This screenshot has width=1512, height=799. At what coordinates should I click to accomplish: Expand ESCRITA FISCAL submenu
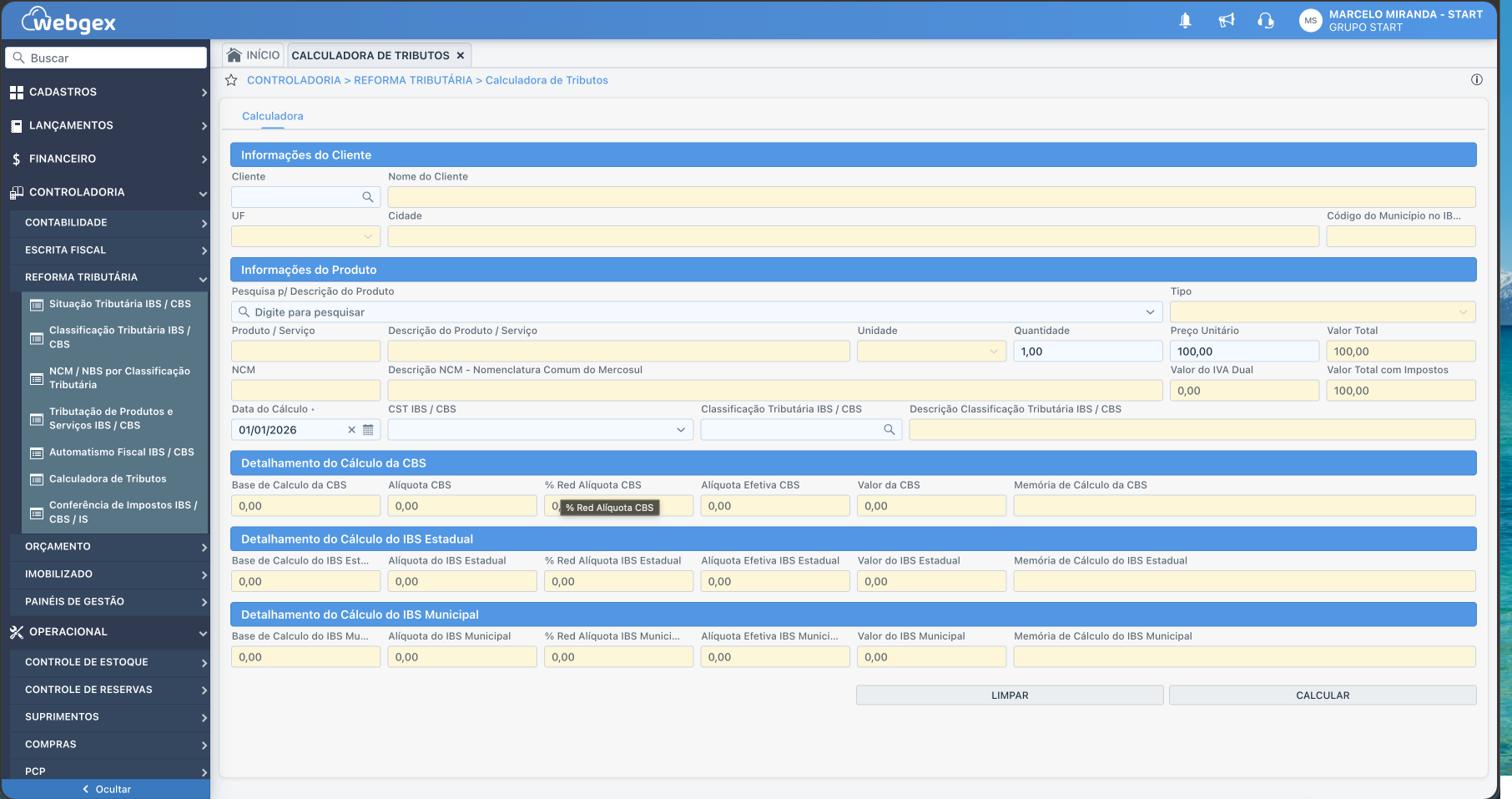click(x=109, y=250)
